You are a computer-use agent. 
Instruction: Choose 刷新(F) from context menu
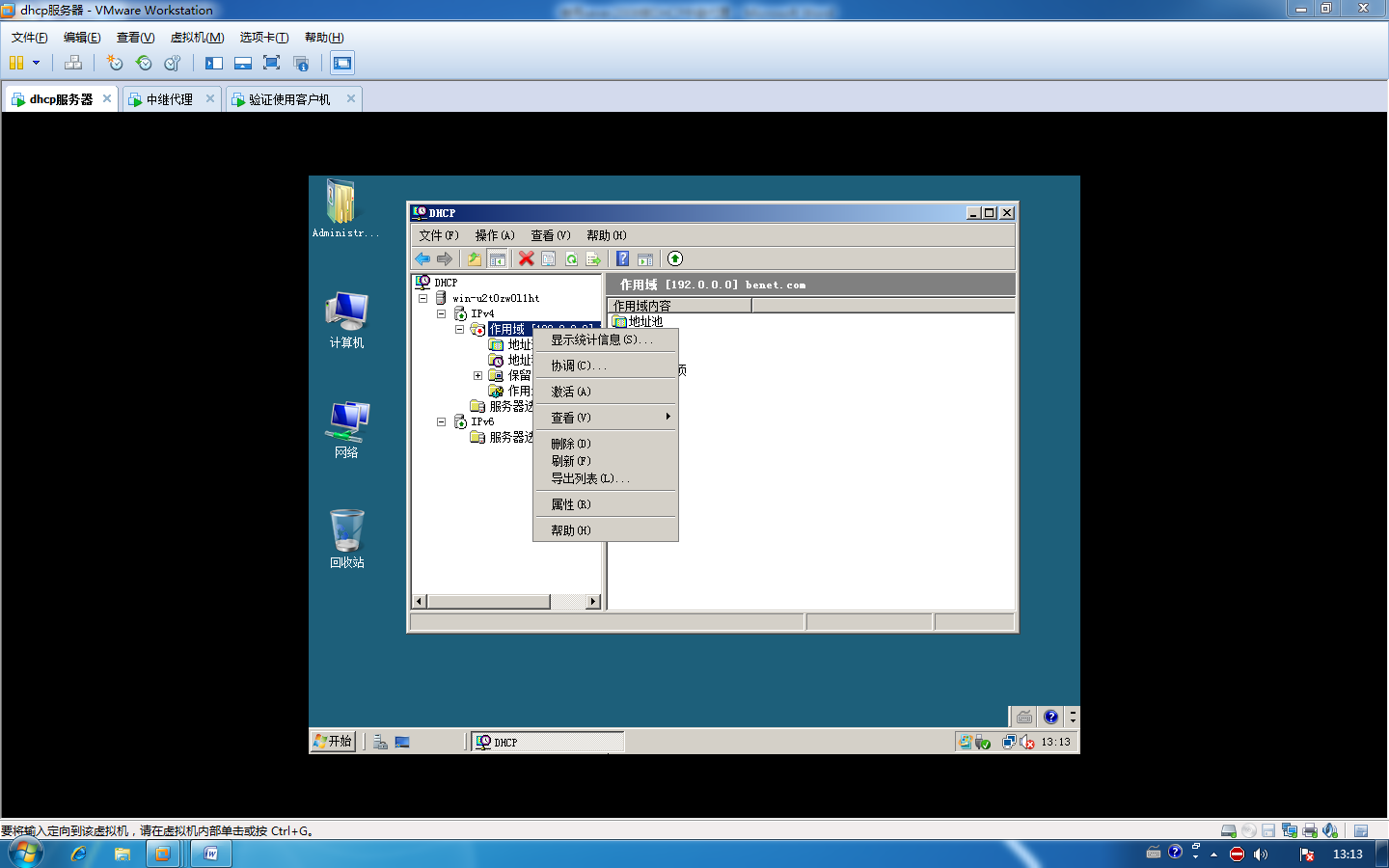click(606, 461)
